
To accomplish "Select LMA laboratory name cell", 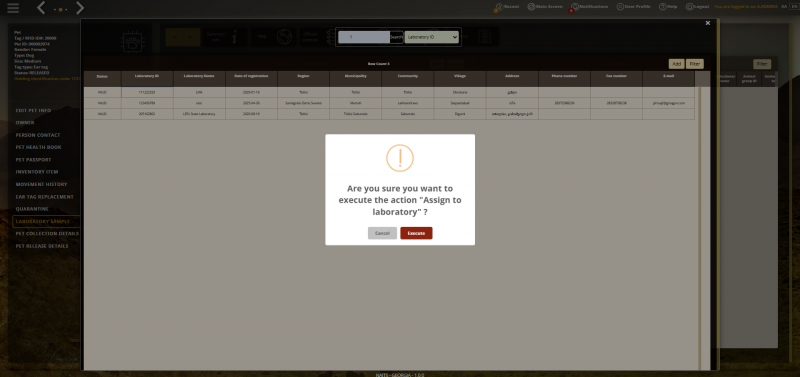I will pos(199,92).
